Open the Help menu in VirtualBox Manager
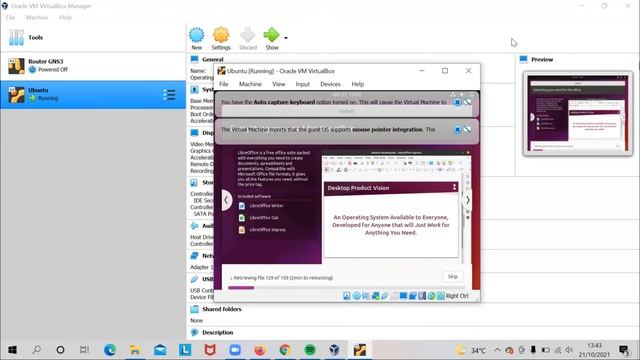 [x=65, y=18]
